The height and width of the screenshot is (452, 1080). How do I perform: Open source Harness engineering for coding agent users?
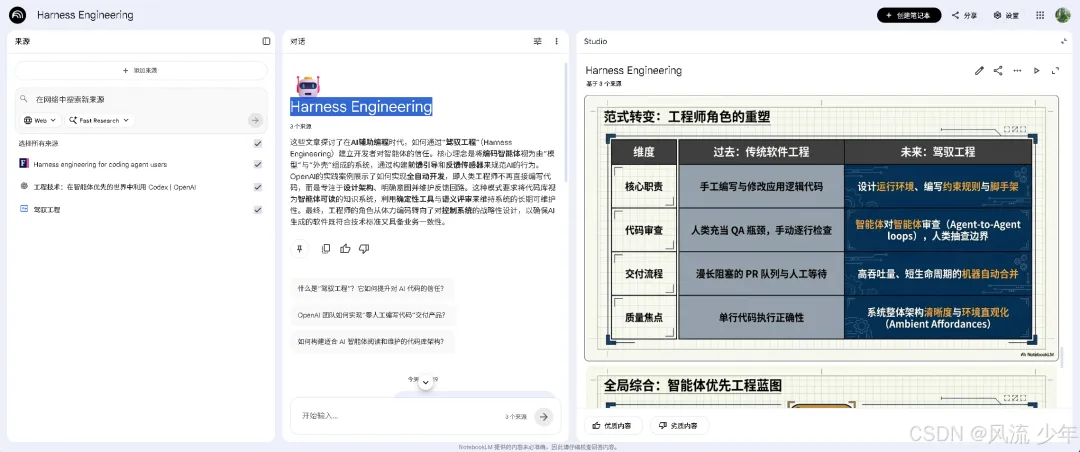click(x=100, y=165)
